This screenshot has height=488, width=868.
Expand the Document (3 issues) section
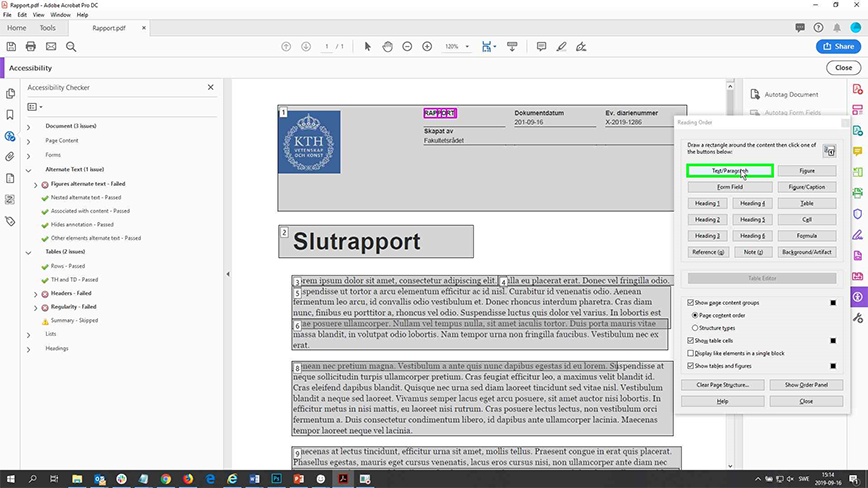pos(28,126)
